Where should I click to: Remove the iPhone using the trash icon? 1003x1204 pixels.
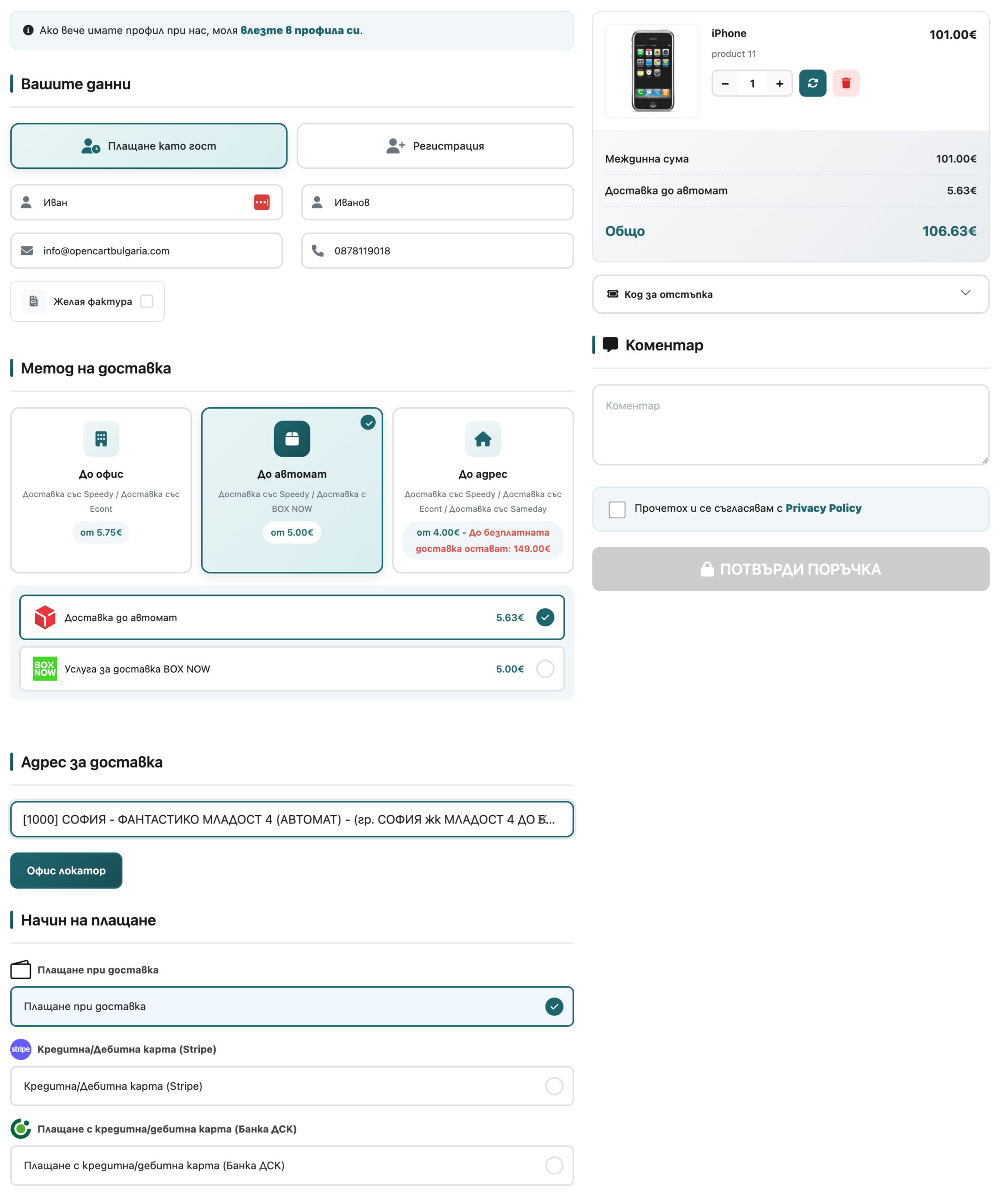pyautogui.click(x=846, y=83)
